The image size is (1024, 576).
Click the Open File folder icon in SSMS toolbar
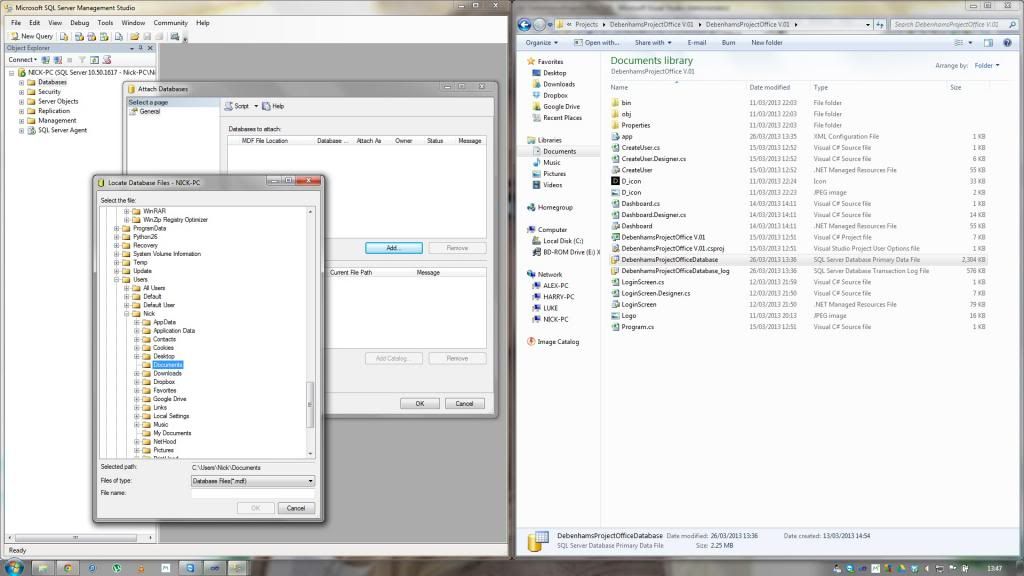pos(134,37)
